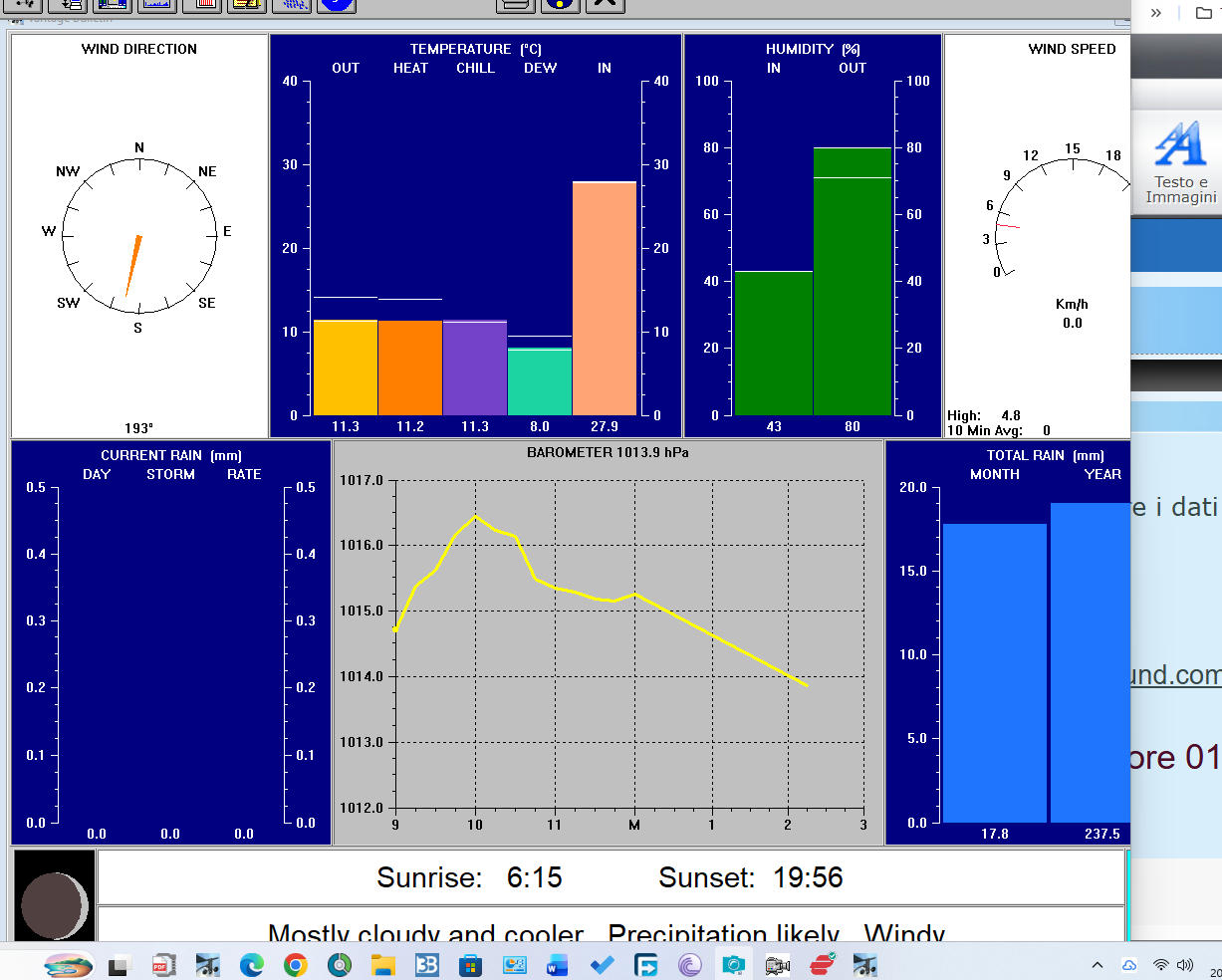The width and height of the screenshot is (1222, 980).
Task: Open Microsoft Word from the taskbar
Action: (557, 965)
